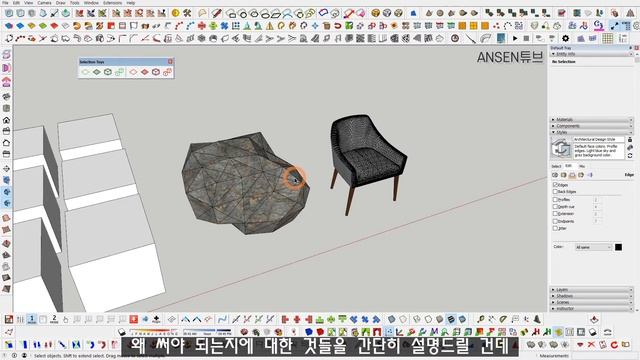This screenshot has height=360, width=640.
Task: Enable the Endpoints checkbox
Action: (555, 221)
